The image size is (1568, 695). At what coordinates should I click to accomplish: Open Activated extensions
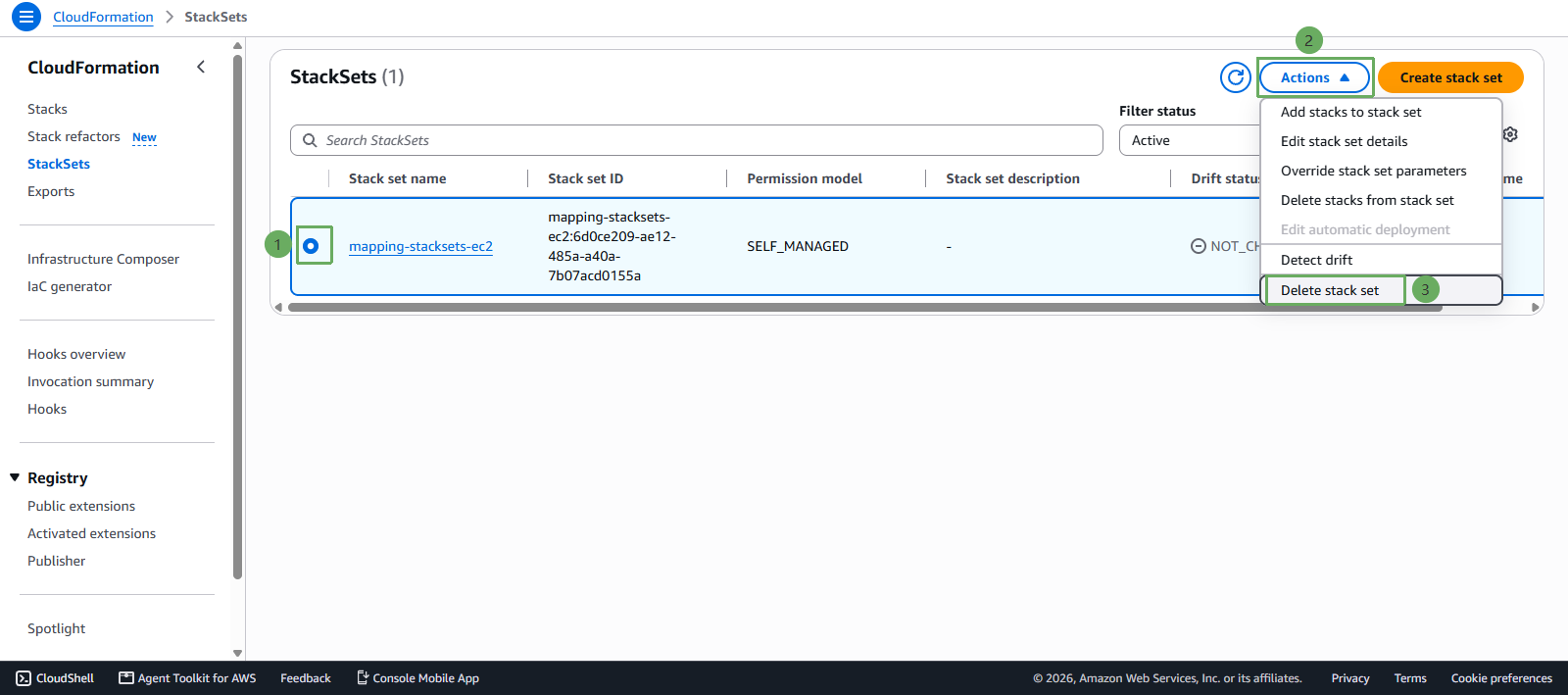point(91,533)
